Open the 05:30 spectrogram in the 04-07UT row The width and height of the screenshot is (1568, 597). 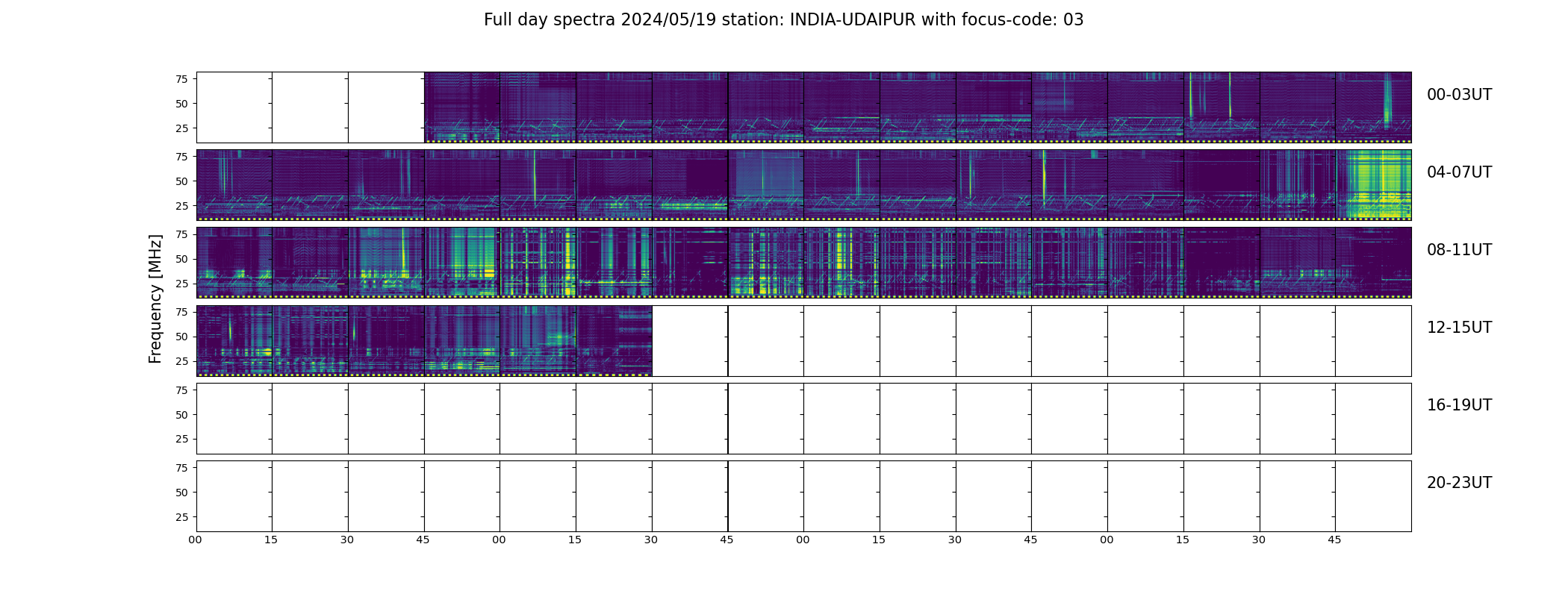click(690, 185)
